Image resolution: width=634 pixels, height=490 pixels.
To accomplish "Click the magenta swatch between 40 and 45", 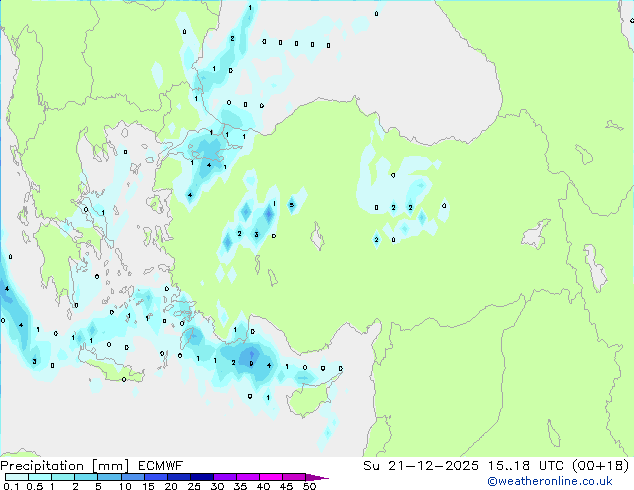I will tap(271, 477).
